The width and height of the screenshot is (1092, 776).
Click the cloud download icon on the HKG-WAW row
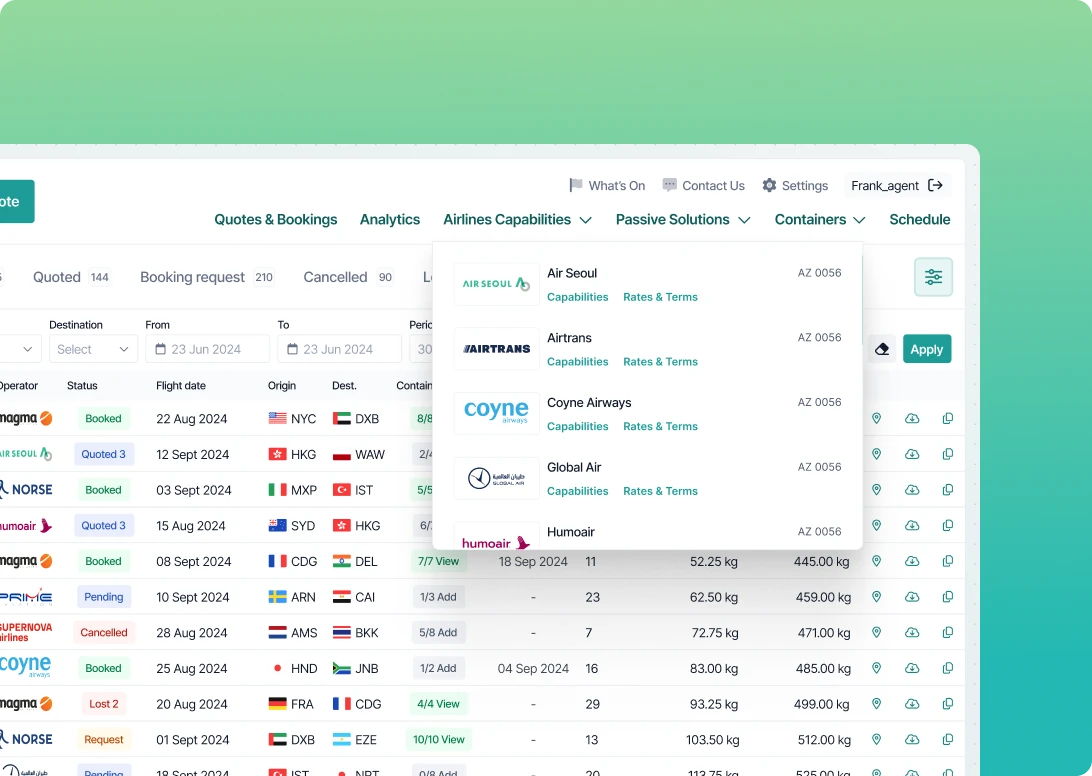(911, 454)
